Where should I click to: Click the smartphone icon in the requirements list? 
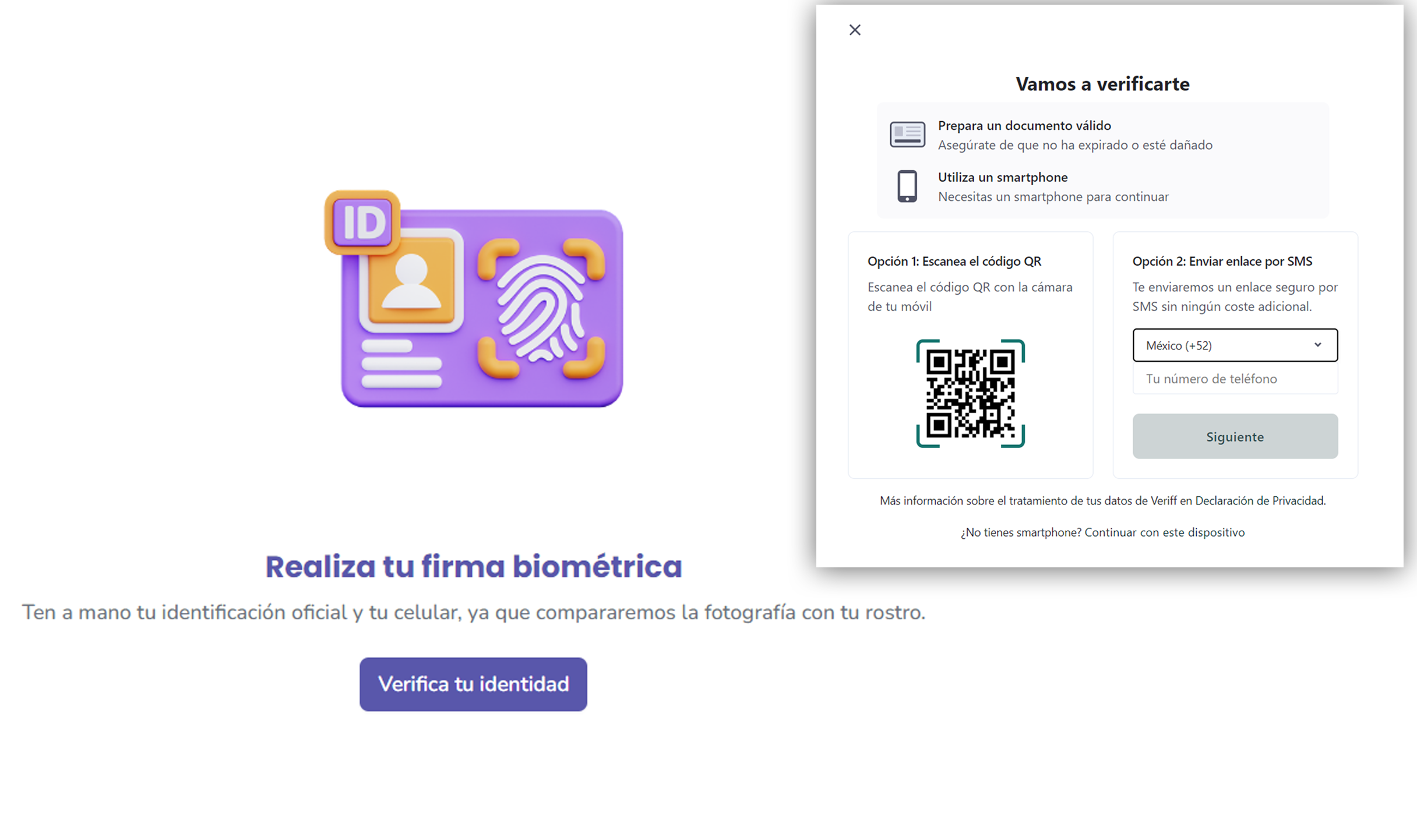907,186
